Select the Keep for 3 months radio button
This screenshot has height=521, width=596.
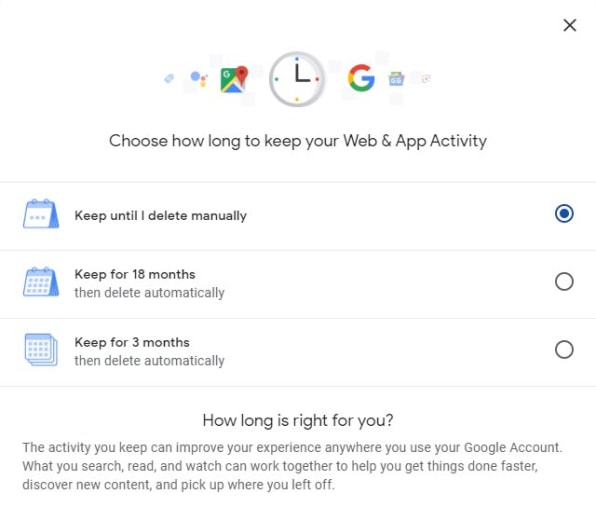click(564, 350)
